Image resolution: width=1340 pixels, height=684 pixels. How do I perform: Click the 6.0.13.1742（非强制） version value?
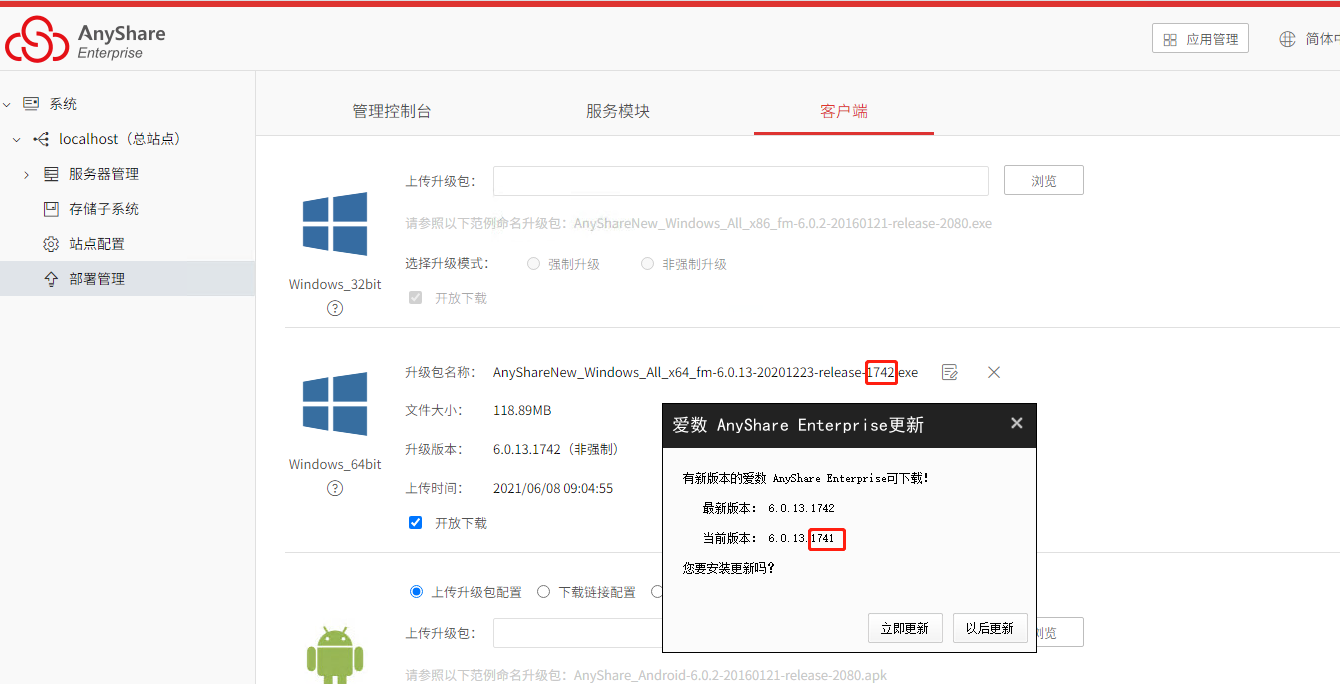point(556,450)
